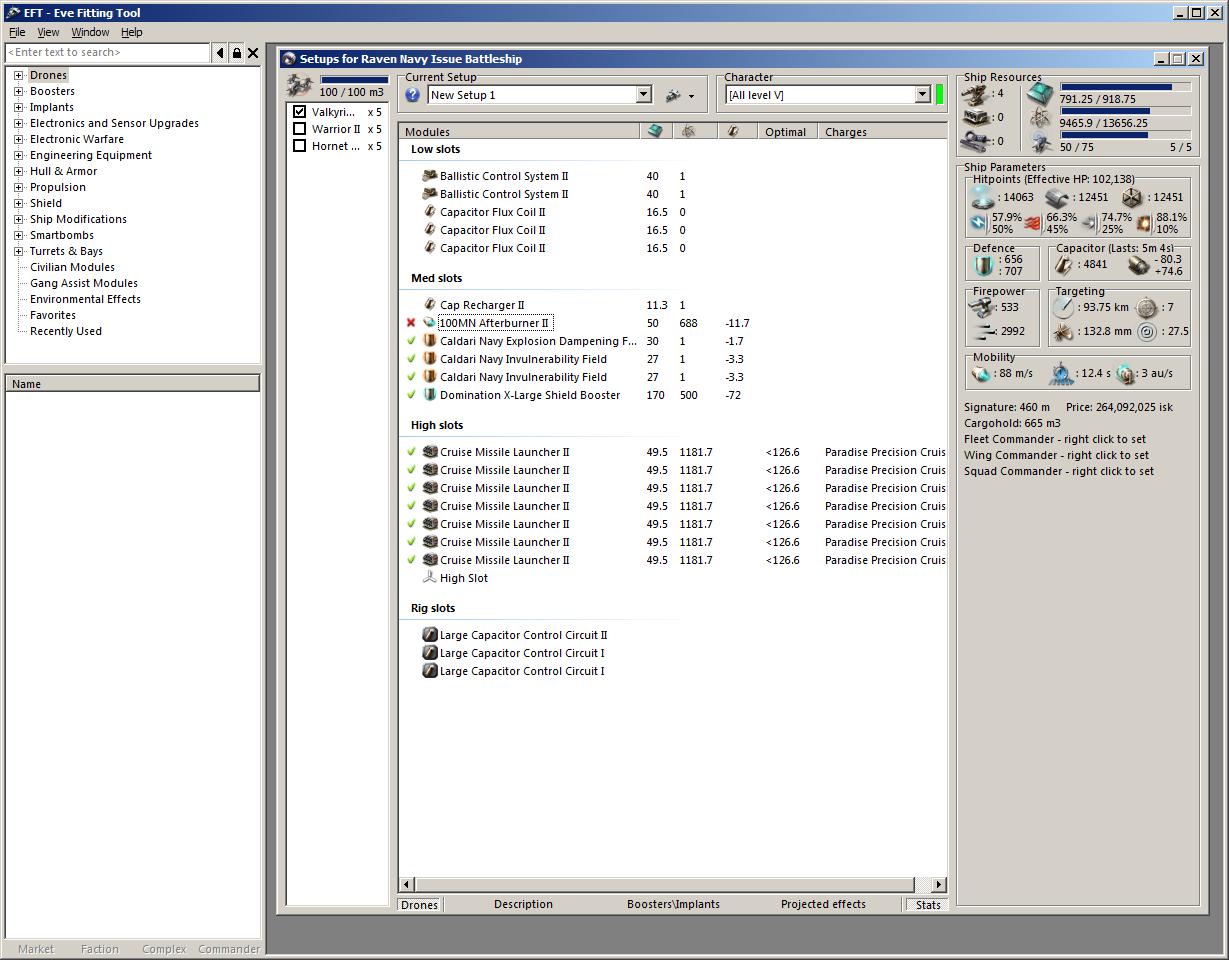1229x960 pixels.
Task: Click the horizontal scrollbar right arrow
Action: pos(938,885)
